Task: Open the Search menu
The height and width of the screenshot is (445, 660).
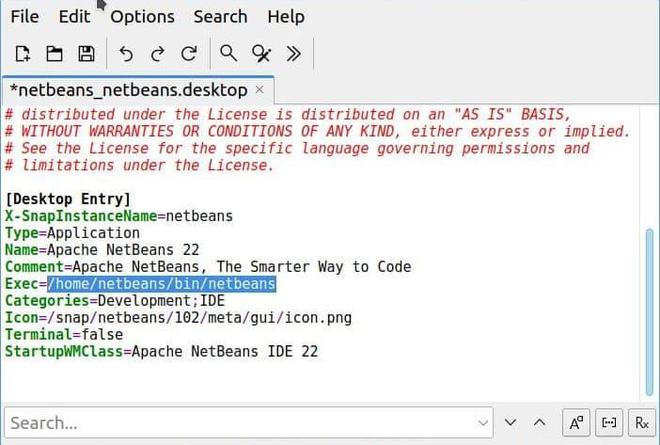Action: click(x=220, y=17)
